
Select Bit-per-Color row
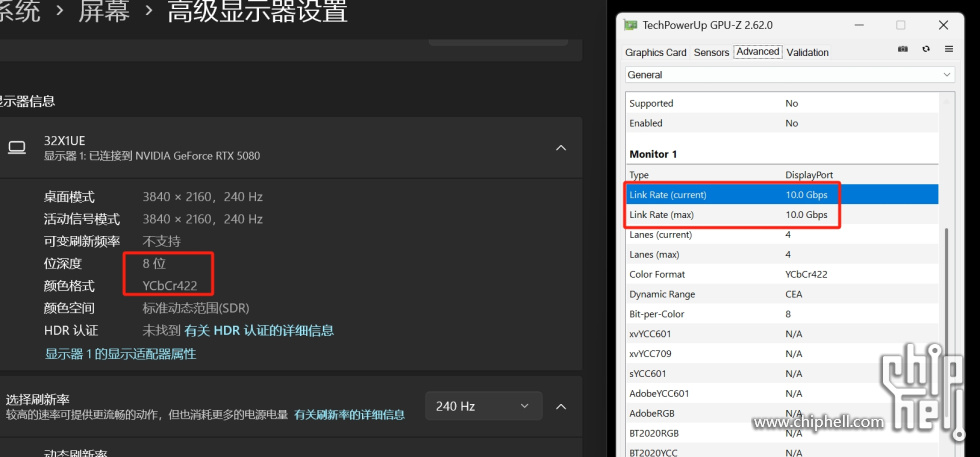pos(782,314)
